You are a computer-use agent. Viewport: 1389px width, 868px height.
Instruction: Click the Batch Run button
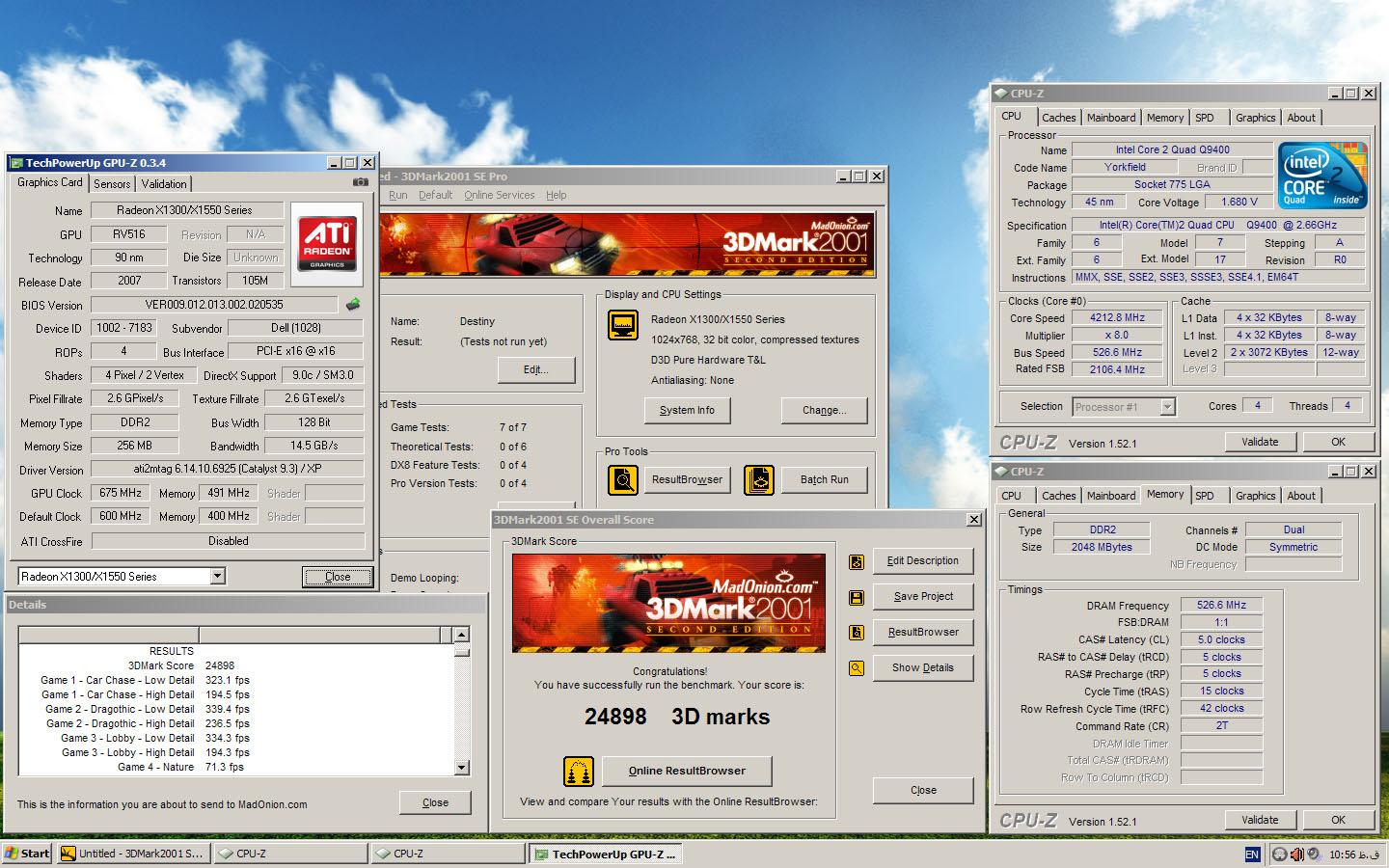[x=825, y=479]
